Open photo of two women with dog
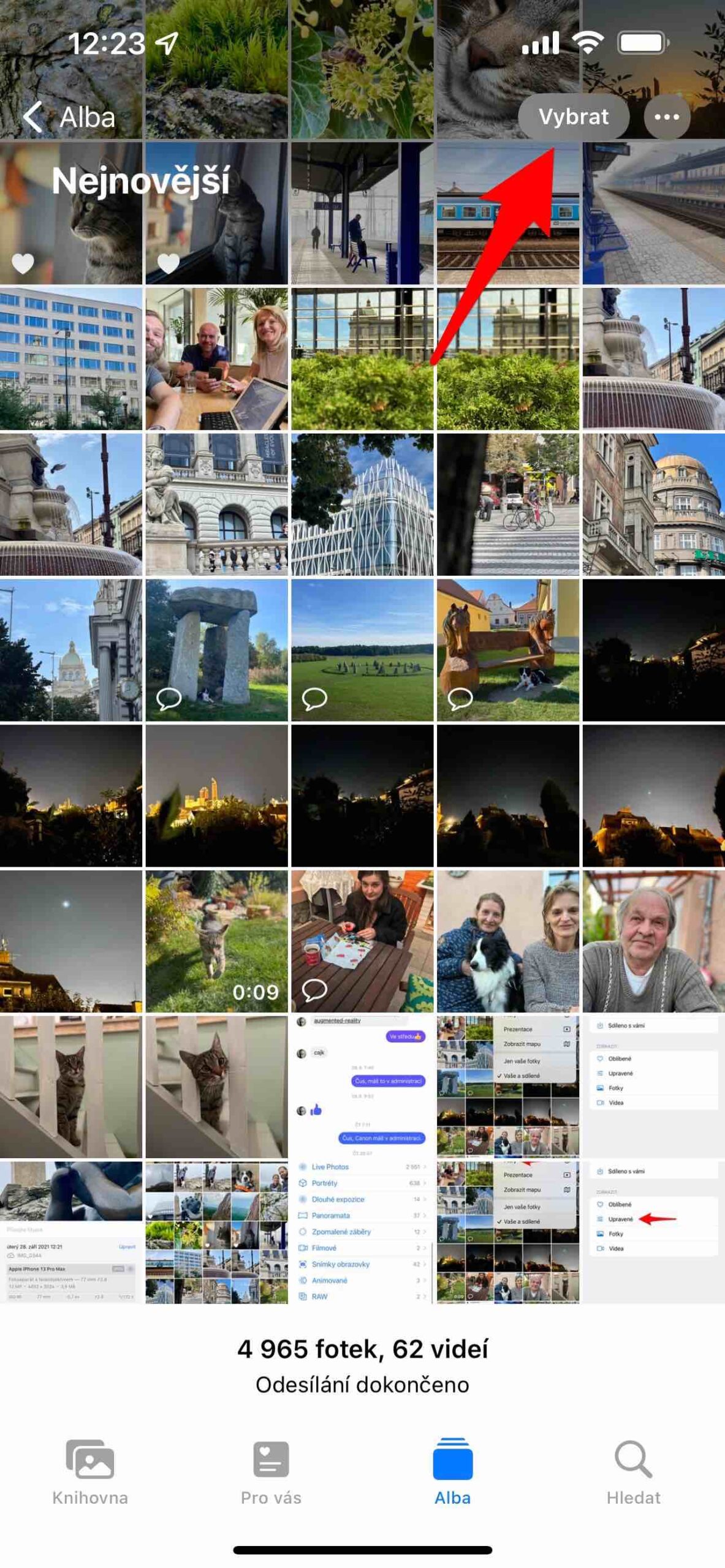The height and width of the screenshot is (1568, 725). (507, 940)
